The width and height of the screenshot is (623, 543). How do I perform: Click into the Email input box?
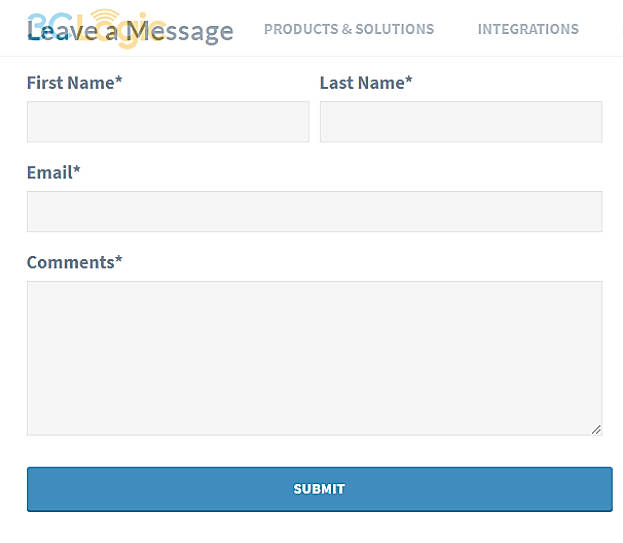314,212
